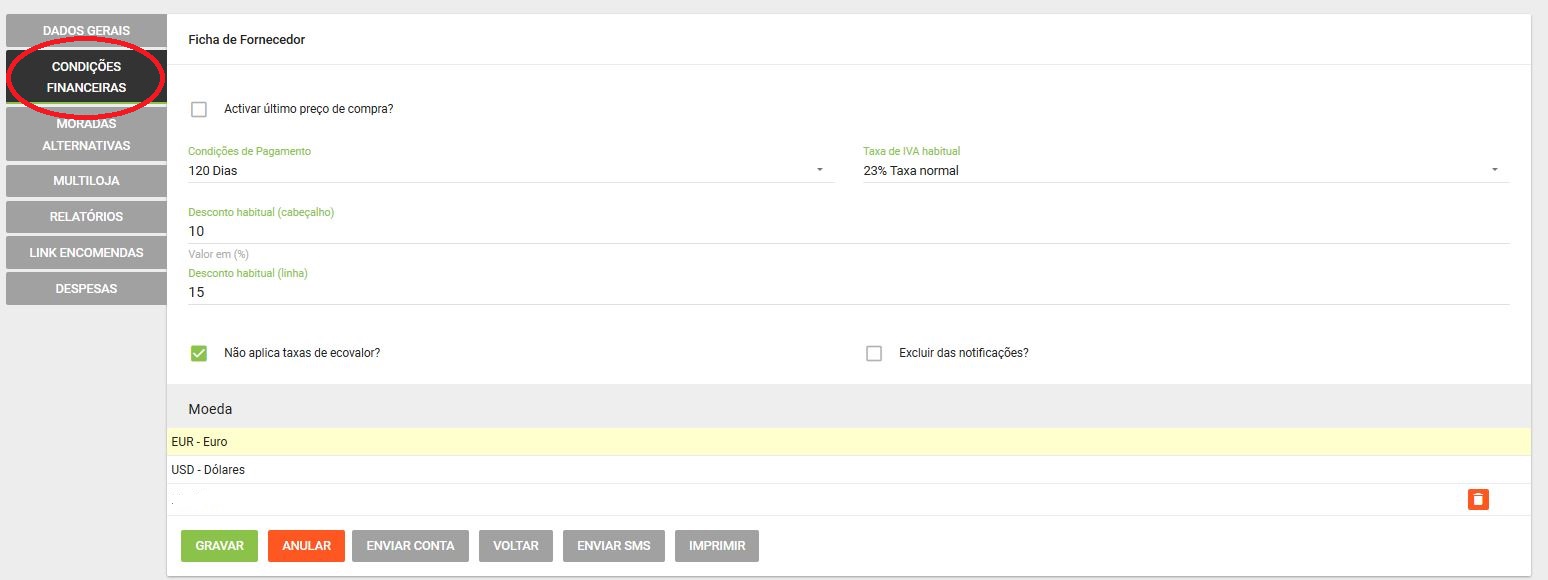
Task: Go to the Multiloja tab
Action: tap(86, 181)
